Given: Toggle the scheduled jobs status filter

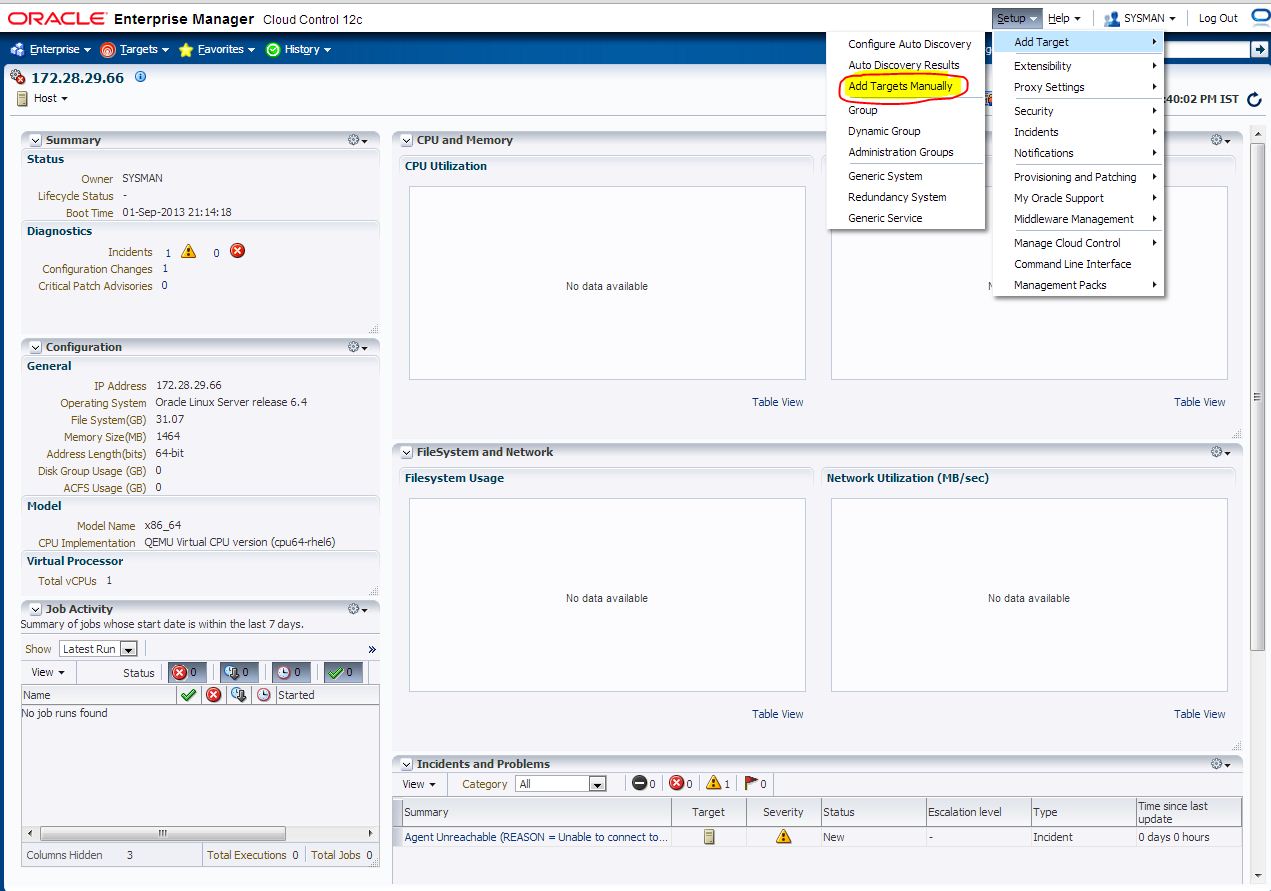Looking at the screenshot, I should 291,672.
